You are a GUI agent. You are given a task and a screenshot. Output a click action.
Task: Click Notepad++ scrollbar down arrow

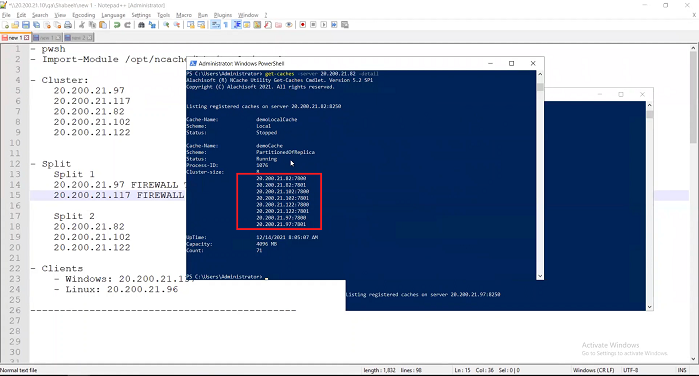point(694,359)
